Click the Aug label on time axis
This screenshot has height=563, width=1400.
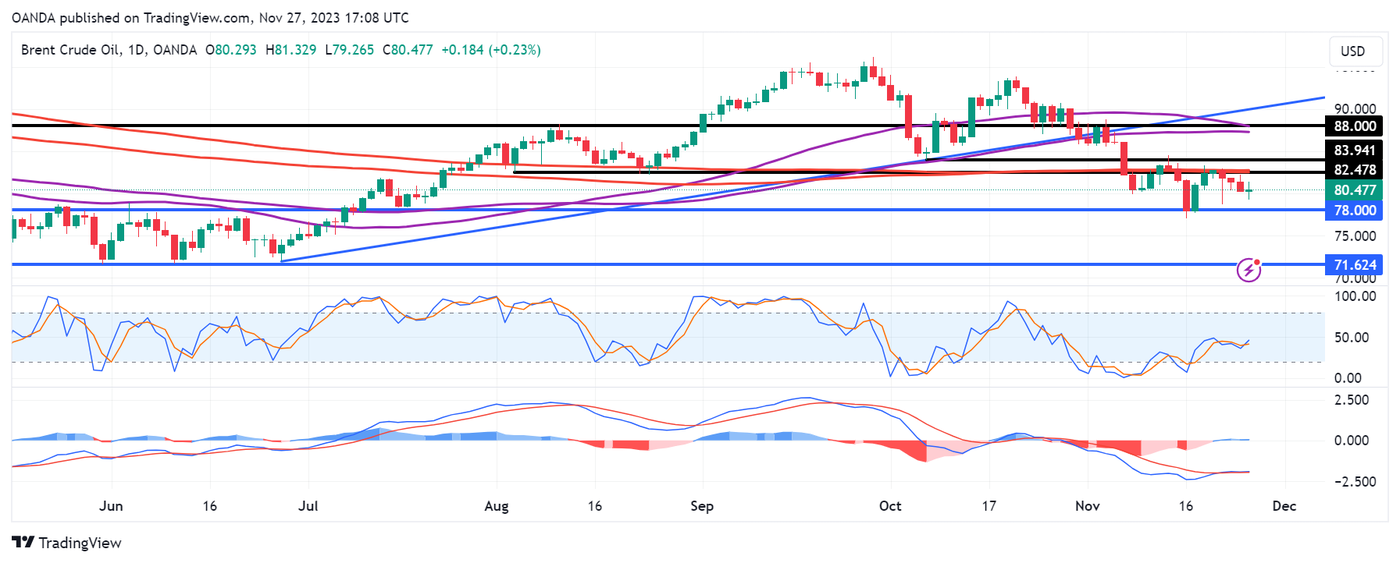(497, 506)
